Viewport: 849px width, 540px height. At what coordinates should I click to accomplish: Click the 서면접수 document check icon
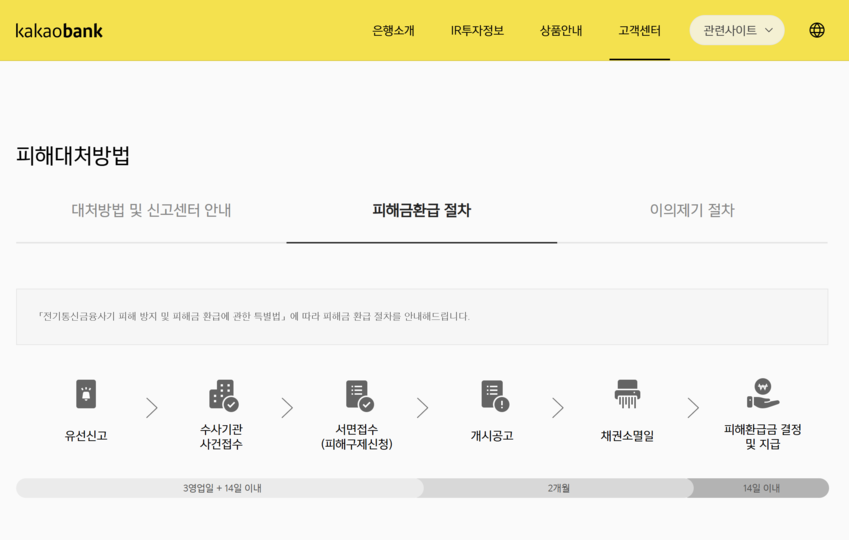click(358, 395)
